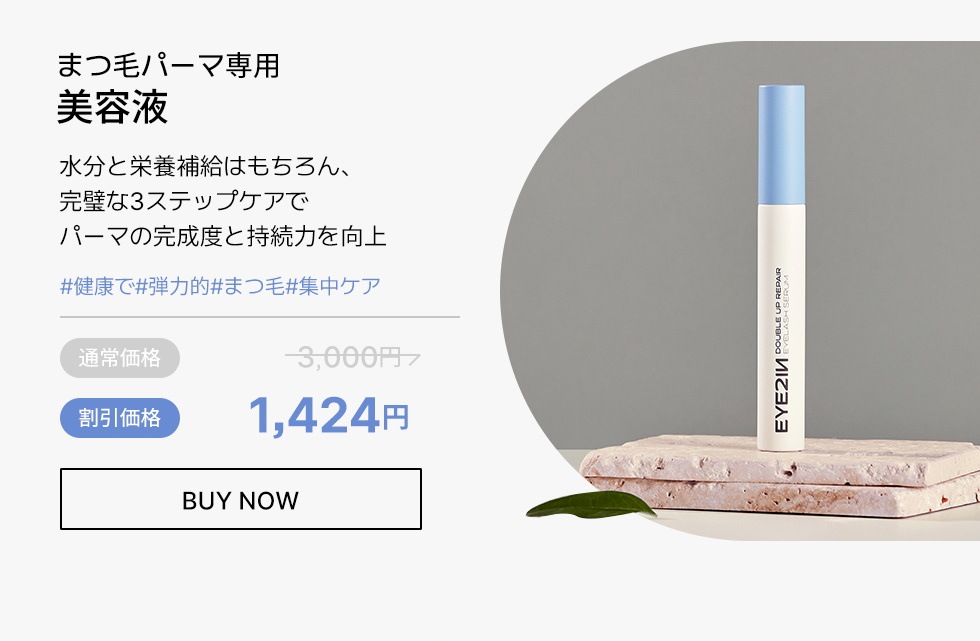Click the BUY NOW button
Image resolution: width=980 pixels, height=641 pixels.
click(241, 499)
